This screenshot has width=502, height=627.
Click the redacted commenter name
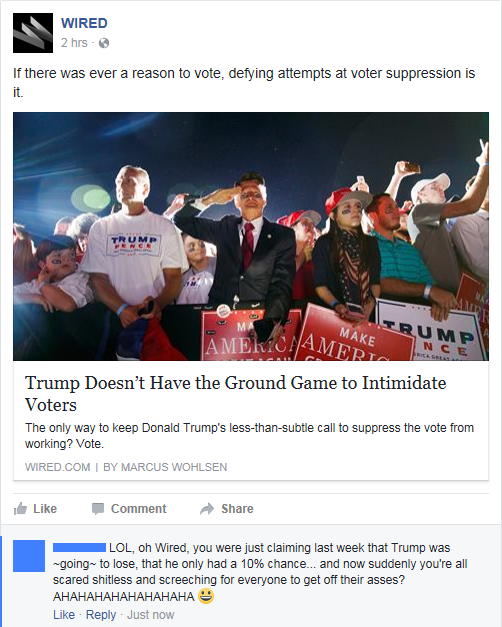[x=79, y=547]
